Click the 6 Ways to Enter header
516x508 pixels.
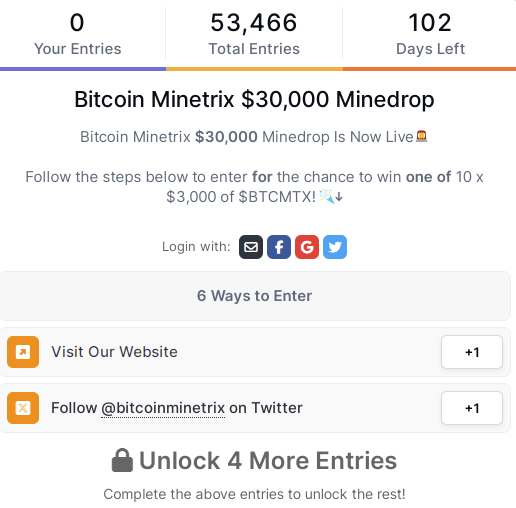pyautogui.click(x=255, y=296)
